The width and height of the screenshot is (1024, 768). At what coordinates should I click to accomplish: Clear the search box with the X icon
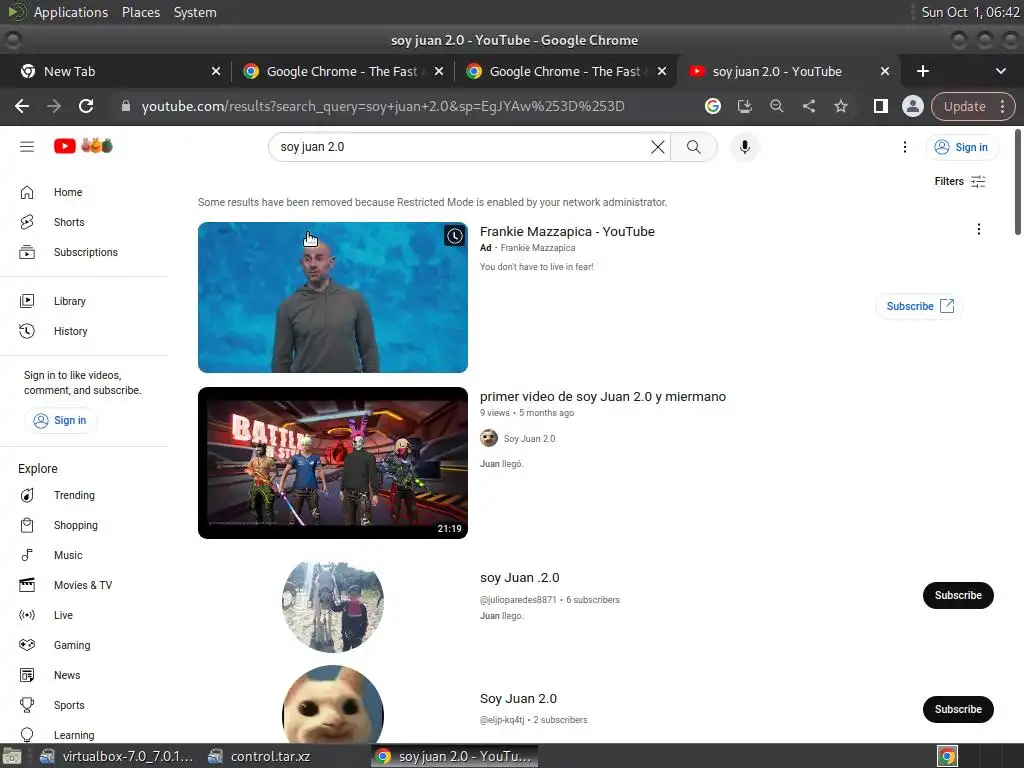658,147
